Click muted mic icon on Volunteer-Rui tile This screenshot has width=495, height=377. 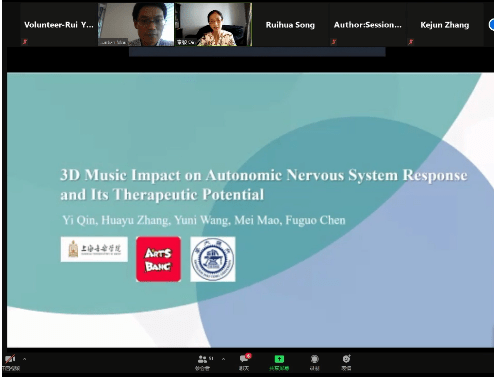(x=25, y=42)
